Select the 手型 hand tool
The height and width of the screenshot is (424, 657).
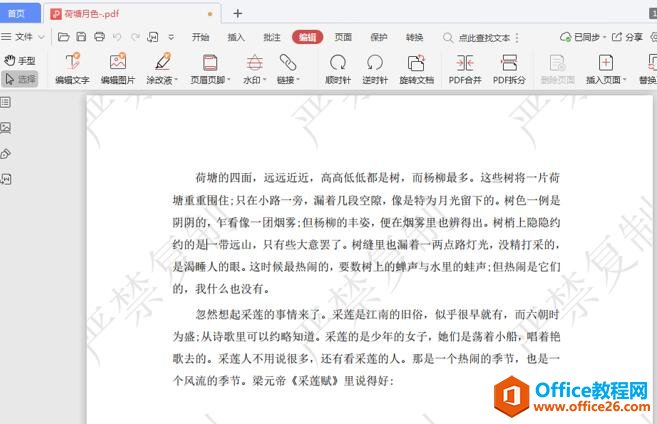pos(20,61)
